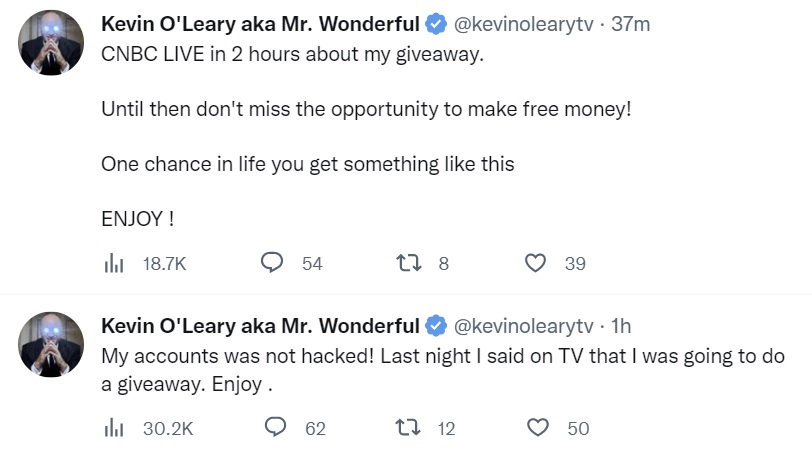The height and width of the screenshot is (451, 812).
Task: Open profile picture on the second tweet
Action: pos(51,346)
